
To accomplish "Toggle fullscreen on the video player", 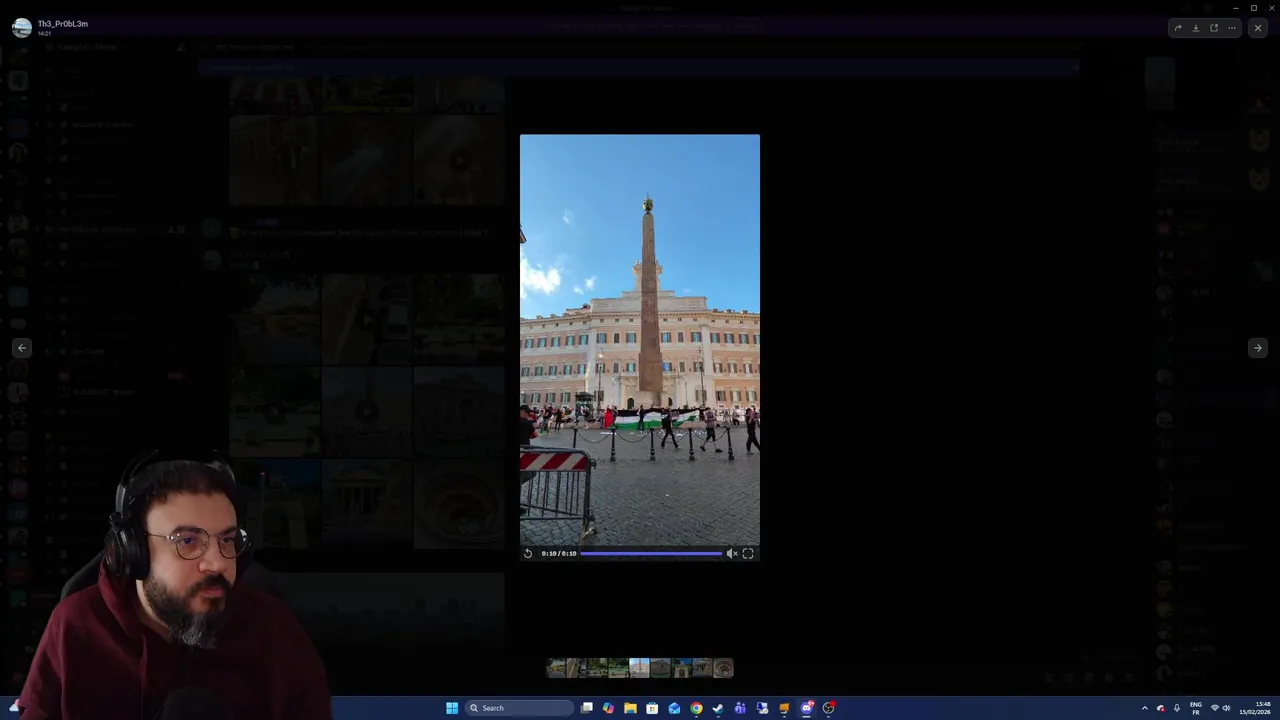I will pyautogui.click(x=748, y=553).
